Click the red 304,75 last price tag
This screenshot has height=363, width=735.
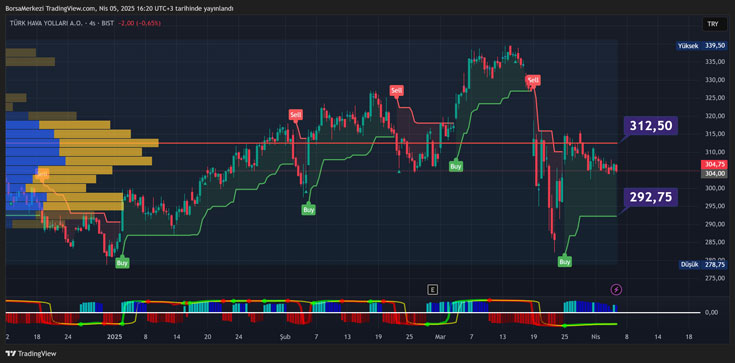point(714,165)
